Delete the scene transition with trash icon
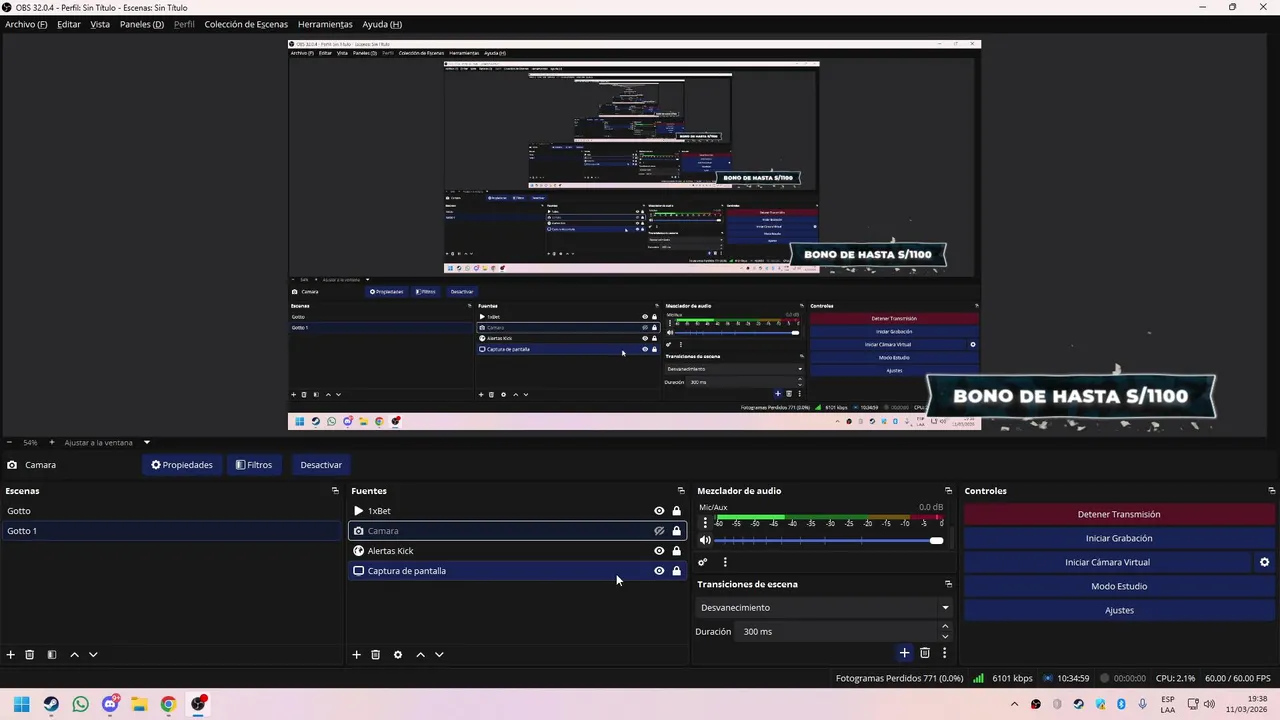This screenshot has width=1280, height=720. pyautogui.click(x=925, y=653)
